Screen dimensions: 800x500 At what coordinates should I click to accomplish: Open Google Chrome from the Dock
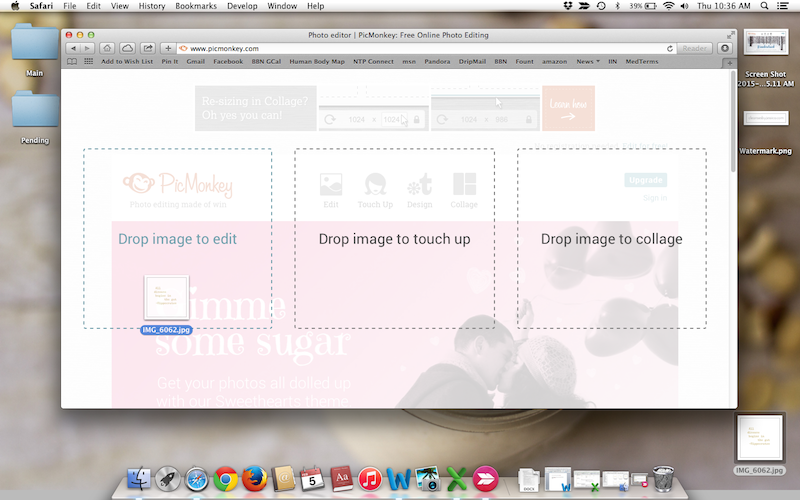pos(225,479)
